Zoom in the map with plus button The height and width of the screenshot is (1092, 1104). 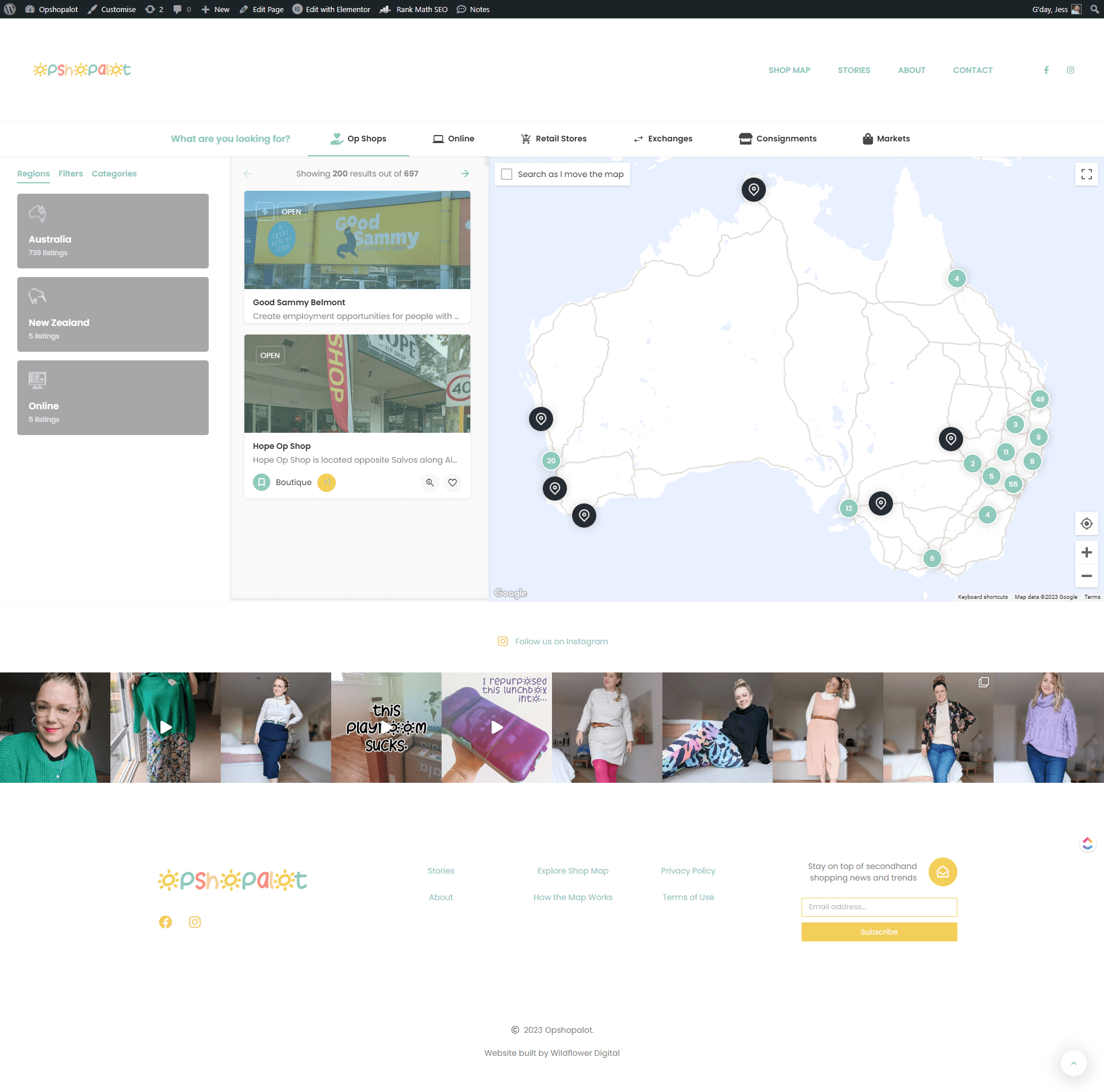point(1086,552)
